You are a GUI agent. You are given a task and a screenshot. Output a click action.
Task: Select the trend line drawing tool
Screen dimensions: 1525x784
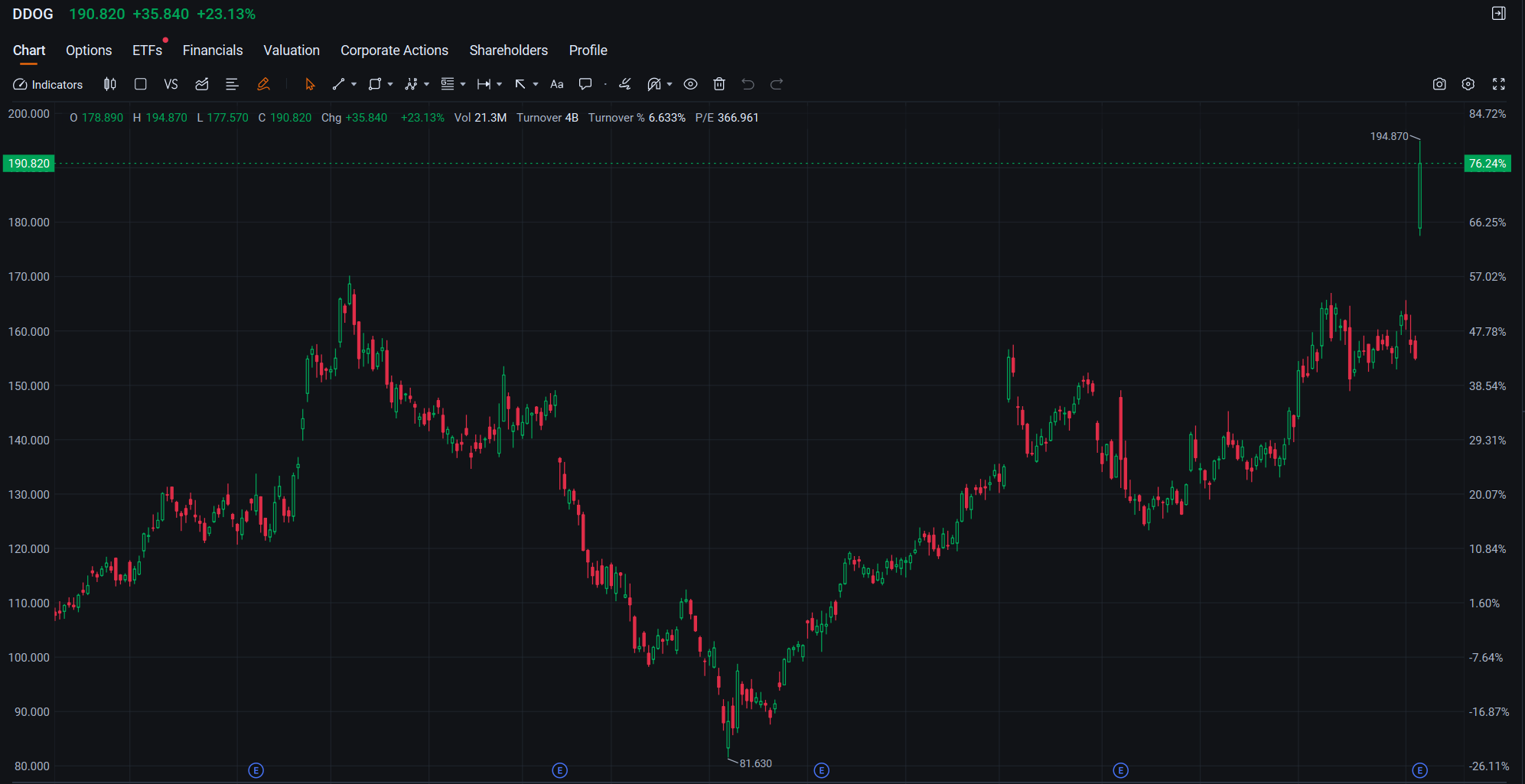[339, 84]
